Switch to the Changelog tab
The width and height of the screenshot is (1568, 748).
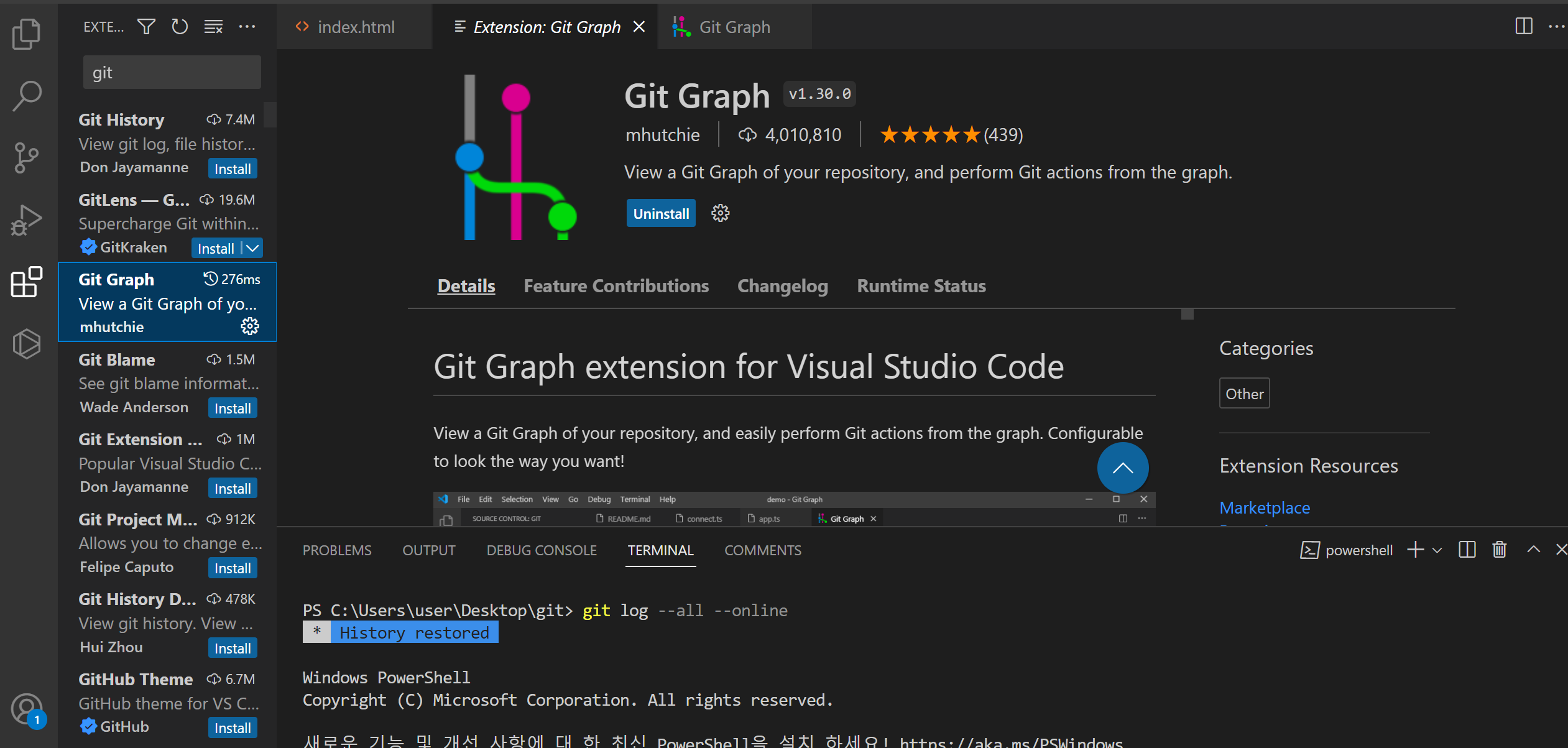(x=782, y=286)
